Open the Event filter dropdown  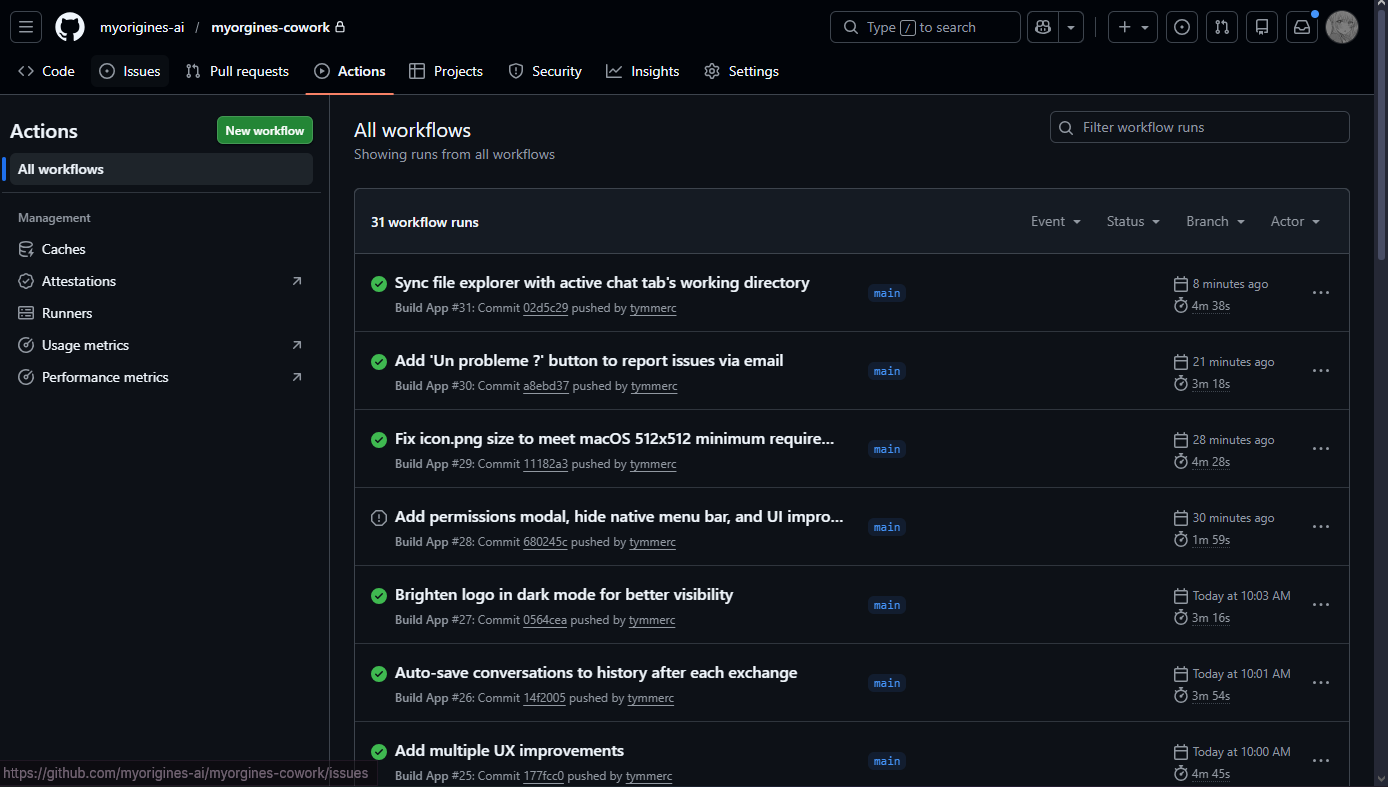point(1056,221)
